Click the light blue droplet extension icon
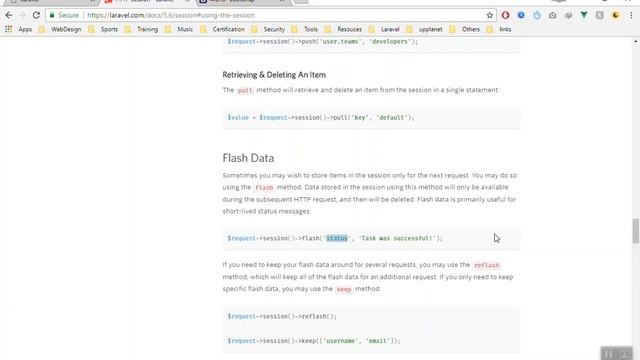640x360 pixels. pos(537,15)
